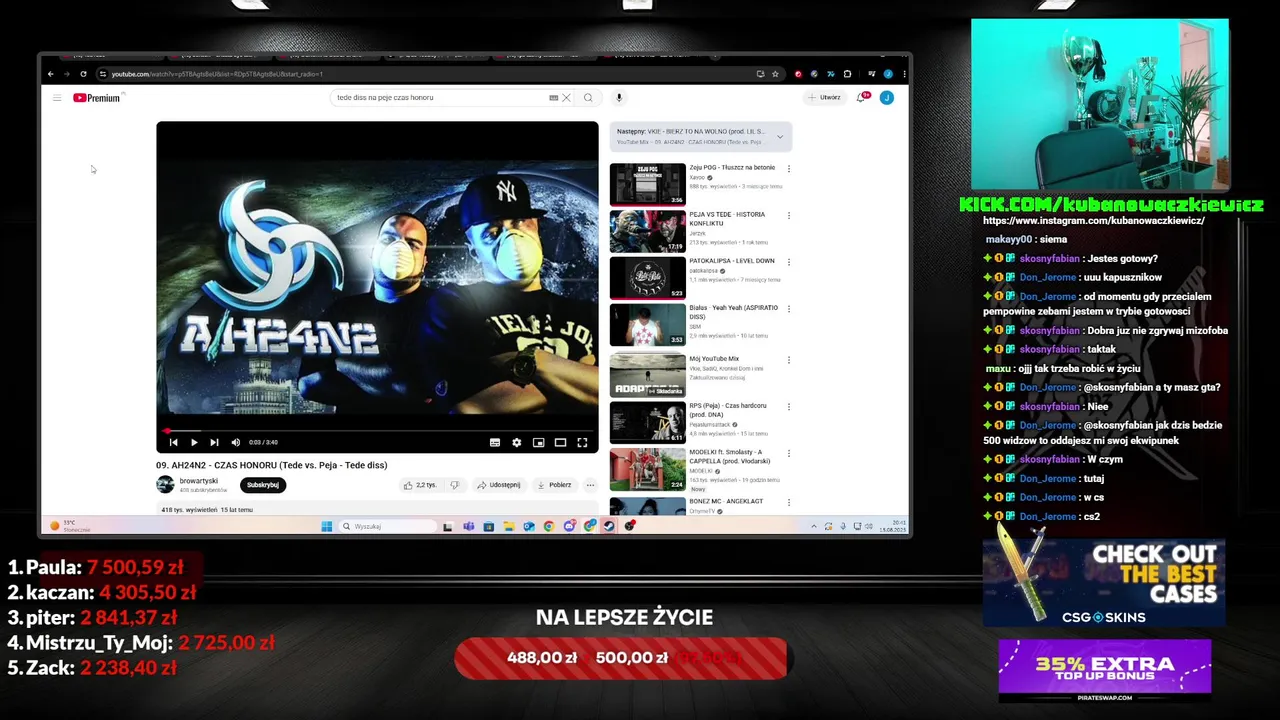The image size is (1280, 720).
Task: Open Mój YouTube Mix playlist
Action: tap(714, 359)
